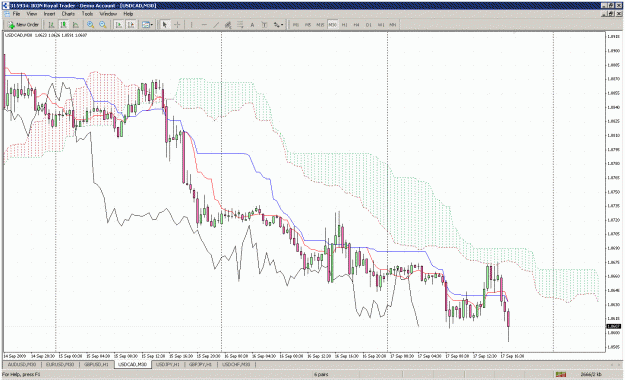Click the USDCAD,M30 chart header text

tap(46, 35)
